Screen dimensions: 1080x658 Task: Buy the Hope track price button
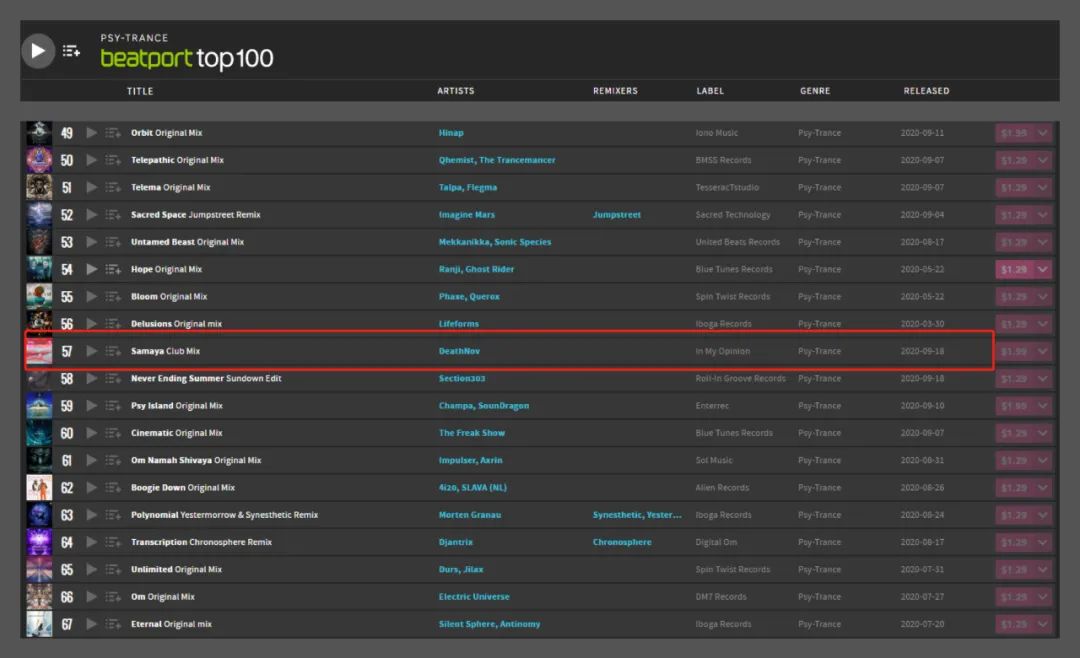point(1015,269)
